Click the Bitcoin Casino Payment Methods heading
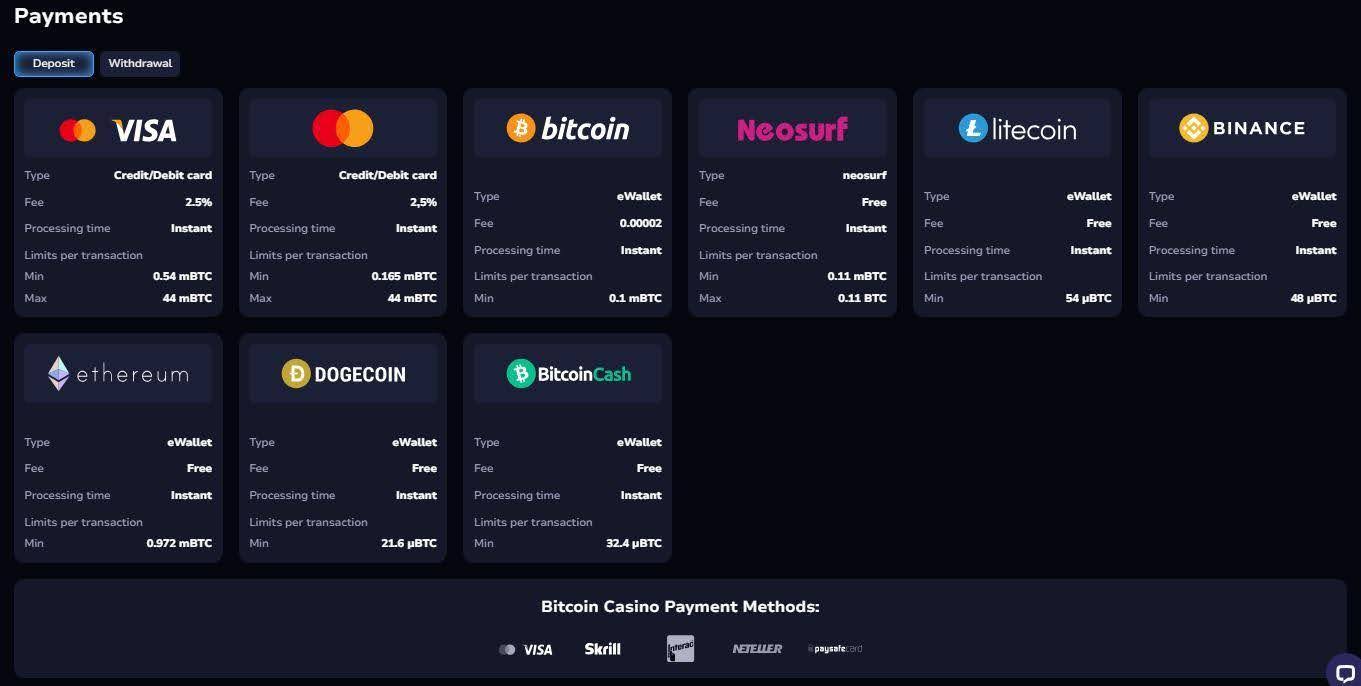Viewport: 1361px width, 686px height. (680, 607)
